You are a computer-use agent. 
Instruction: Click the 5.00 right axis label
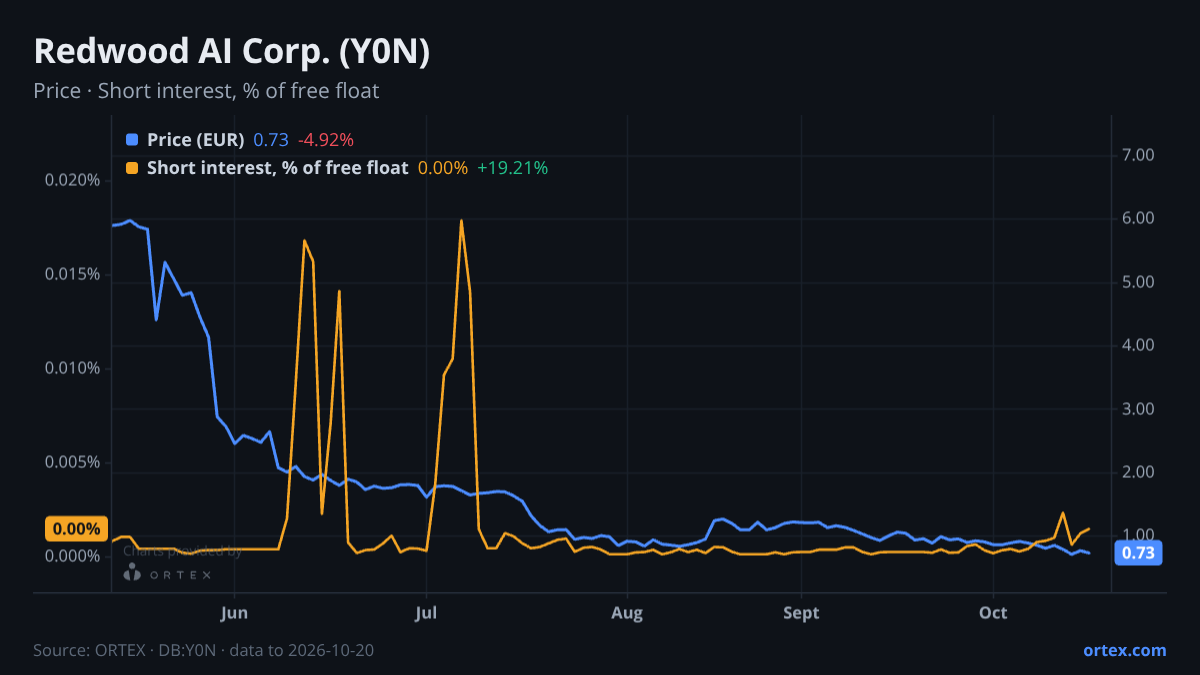(1139, 282)
